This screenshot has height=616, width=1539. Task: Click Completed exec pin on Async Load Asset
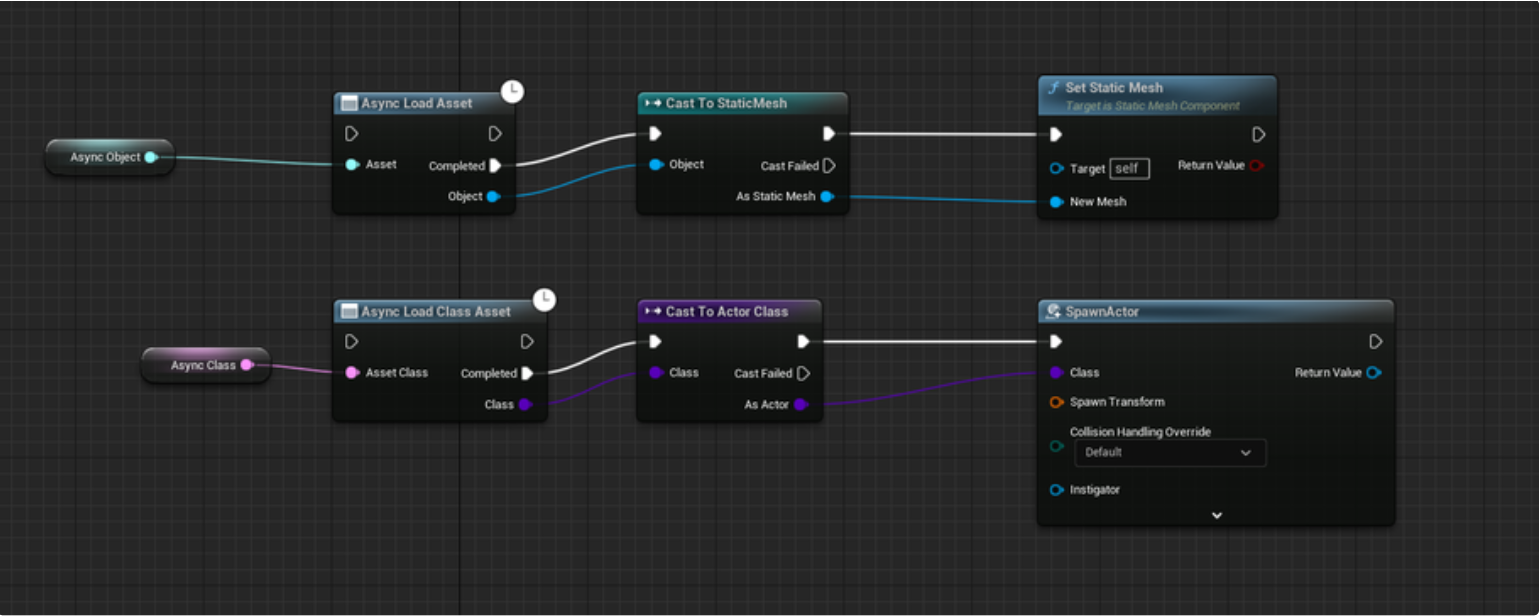[x=495, y=166]
